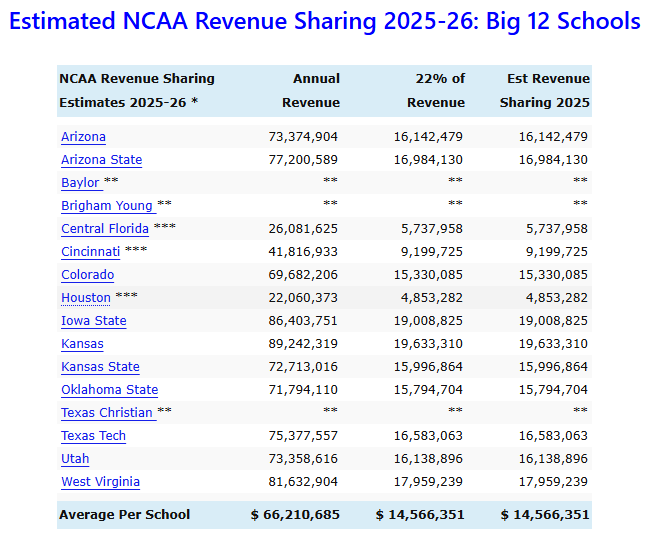The width and height of the screenshot is (650, 539).
Task: Click Kansas State 22% value 15,996,864
Action: [x=428, y=367]
